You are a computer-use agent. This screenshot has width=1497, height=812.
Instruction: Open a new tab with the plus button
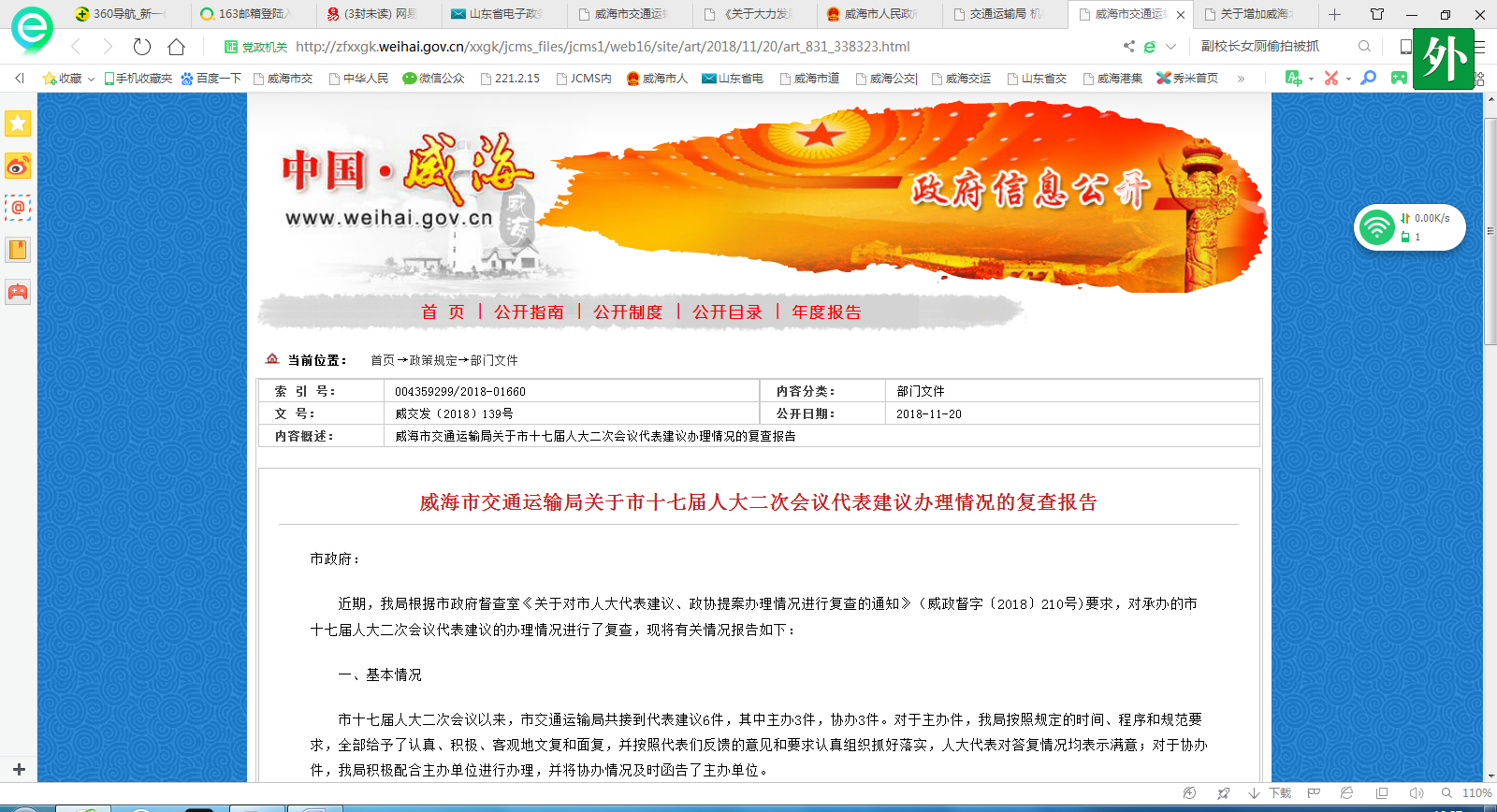[1334, 14]
